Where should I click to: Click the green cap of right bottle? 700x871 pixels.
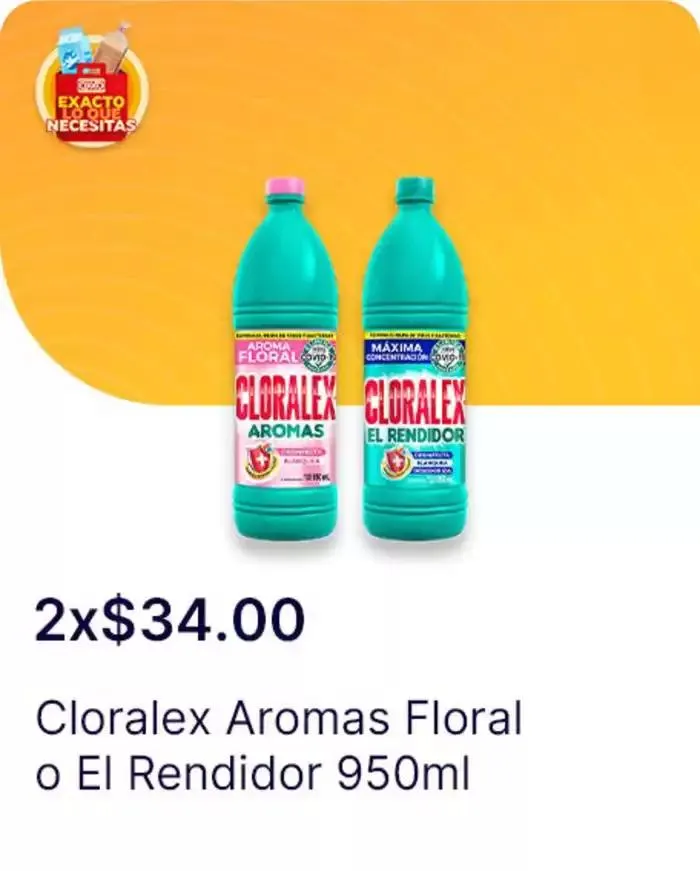click(x=414, y=188)
